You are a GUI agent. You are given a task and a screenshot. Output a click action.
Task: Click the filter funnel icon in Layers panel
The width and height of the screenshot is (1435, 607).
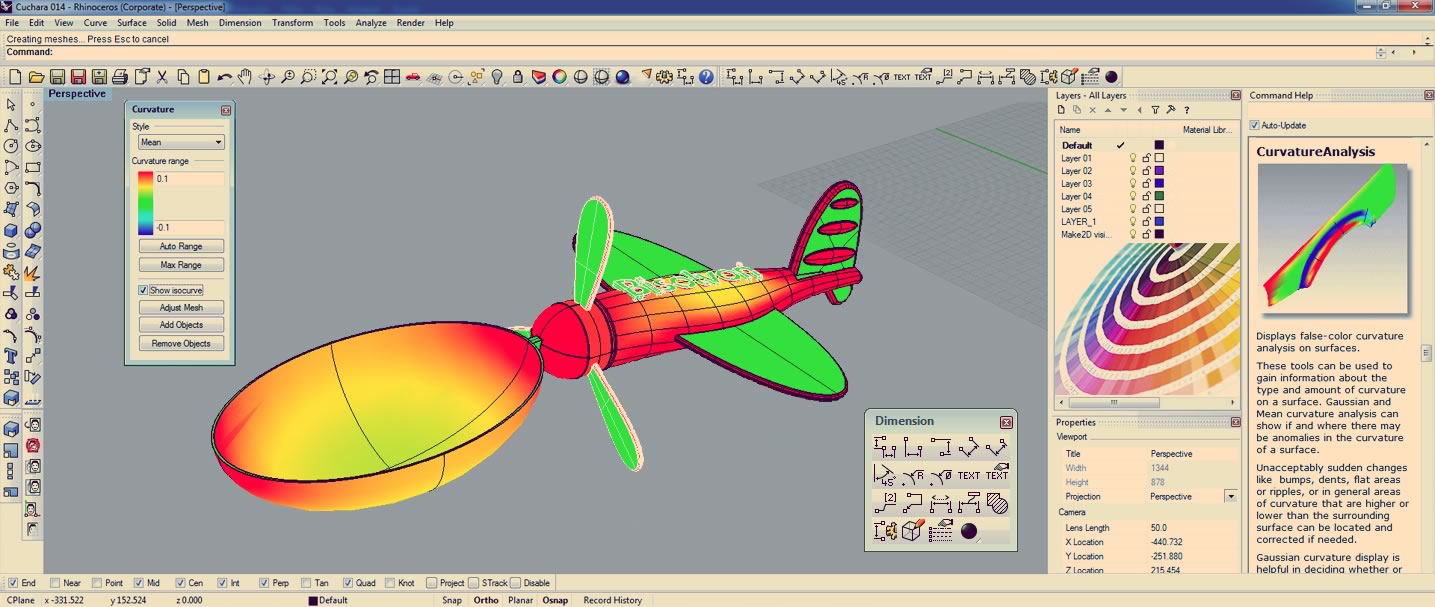pyautogui.click(x=1155, y=110)
